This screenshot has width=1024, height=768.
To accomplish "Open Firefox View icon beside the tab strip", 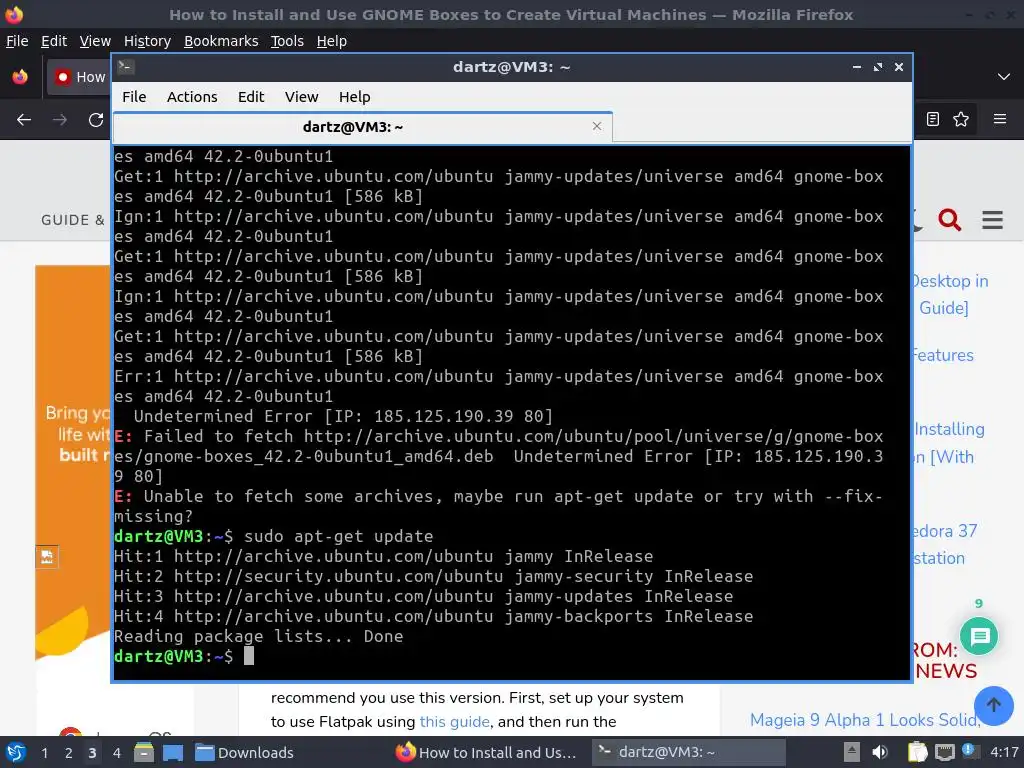I will click(20, 77).
